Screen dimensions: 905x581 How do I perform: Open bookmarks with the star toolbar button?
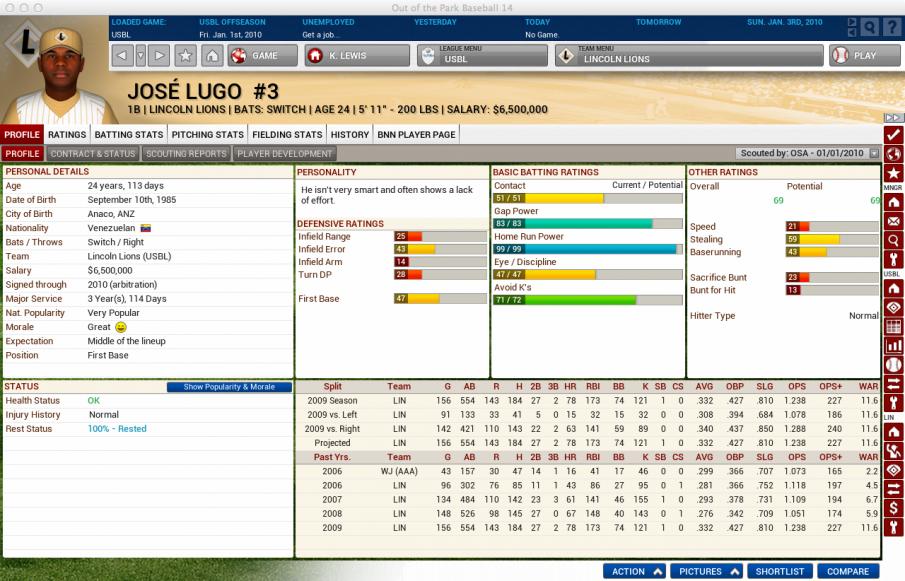185,55
